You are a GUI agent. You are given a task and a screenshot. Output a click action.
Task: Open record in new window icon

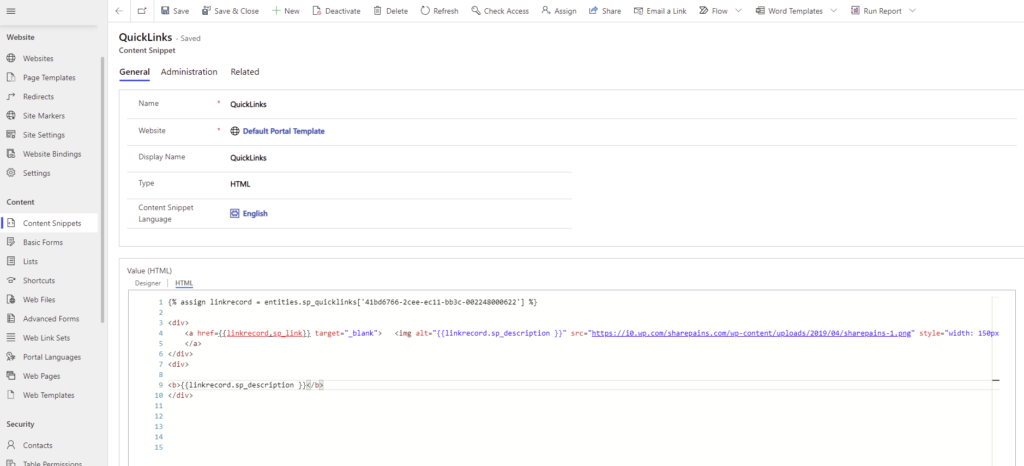point(142,11)
